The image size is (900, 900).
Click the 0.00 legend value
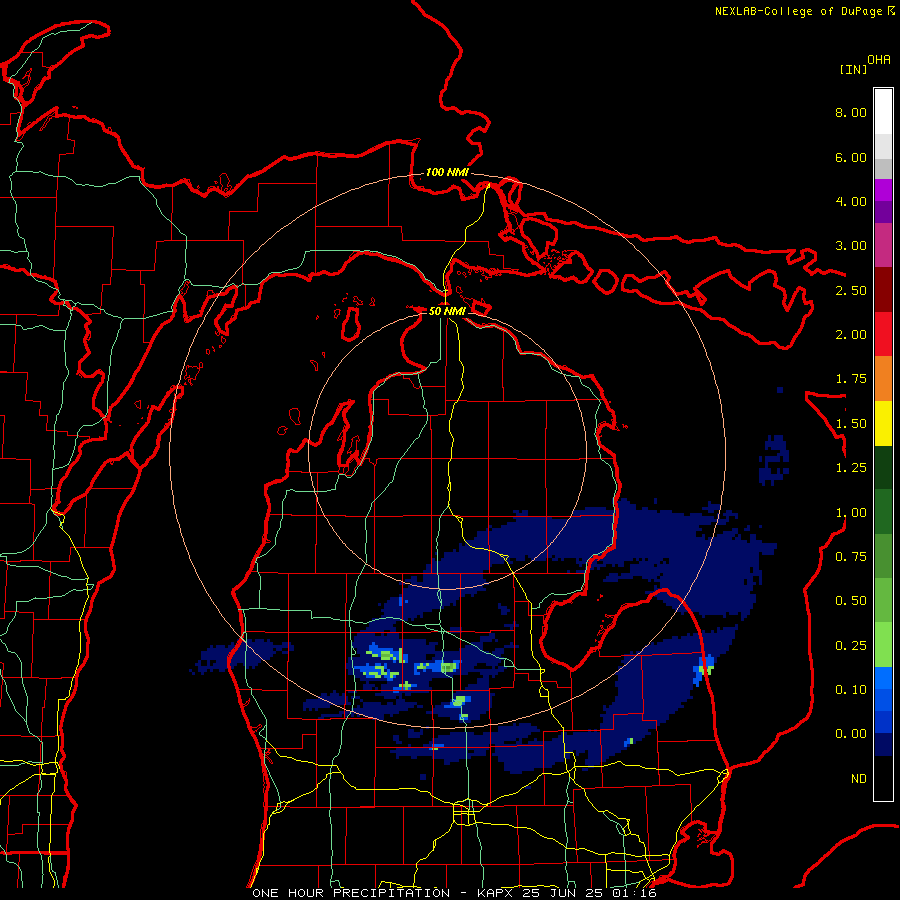(851, 734)
